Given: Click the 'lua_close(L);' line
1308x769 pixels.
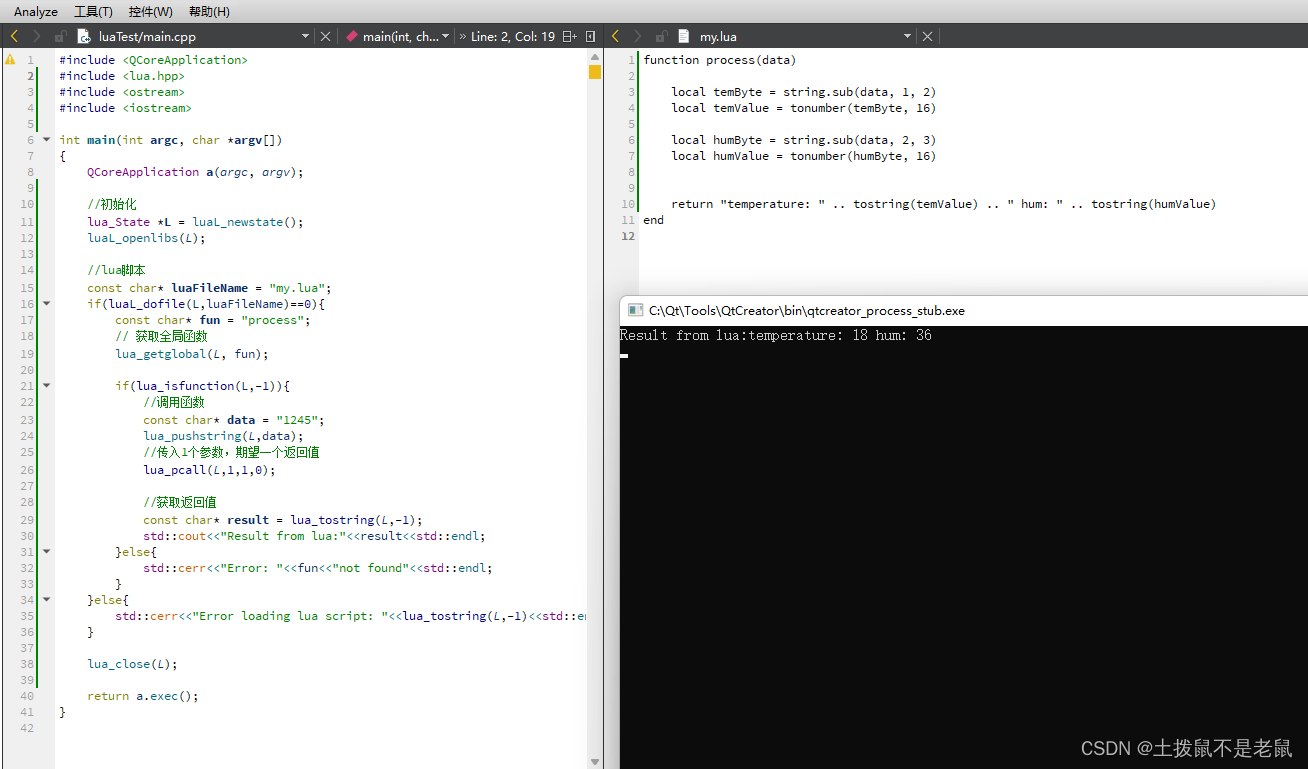Looking at the screenshot, I should point(132,664).
